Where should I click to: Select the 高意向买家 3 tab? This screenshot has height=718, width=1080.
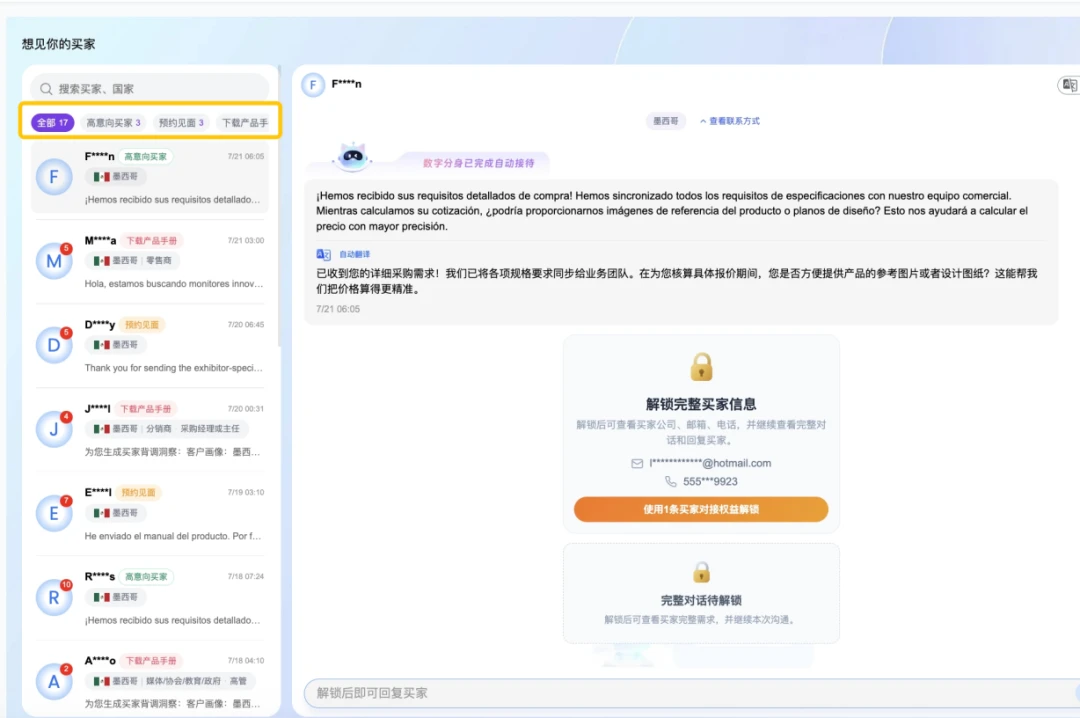(x=113, y=123)
